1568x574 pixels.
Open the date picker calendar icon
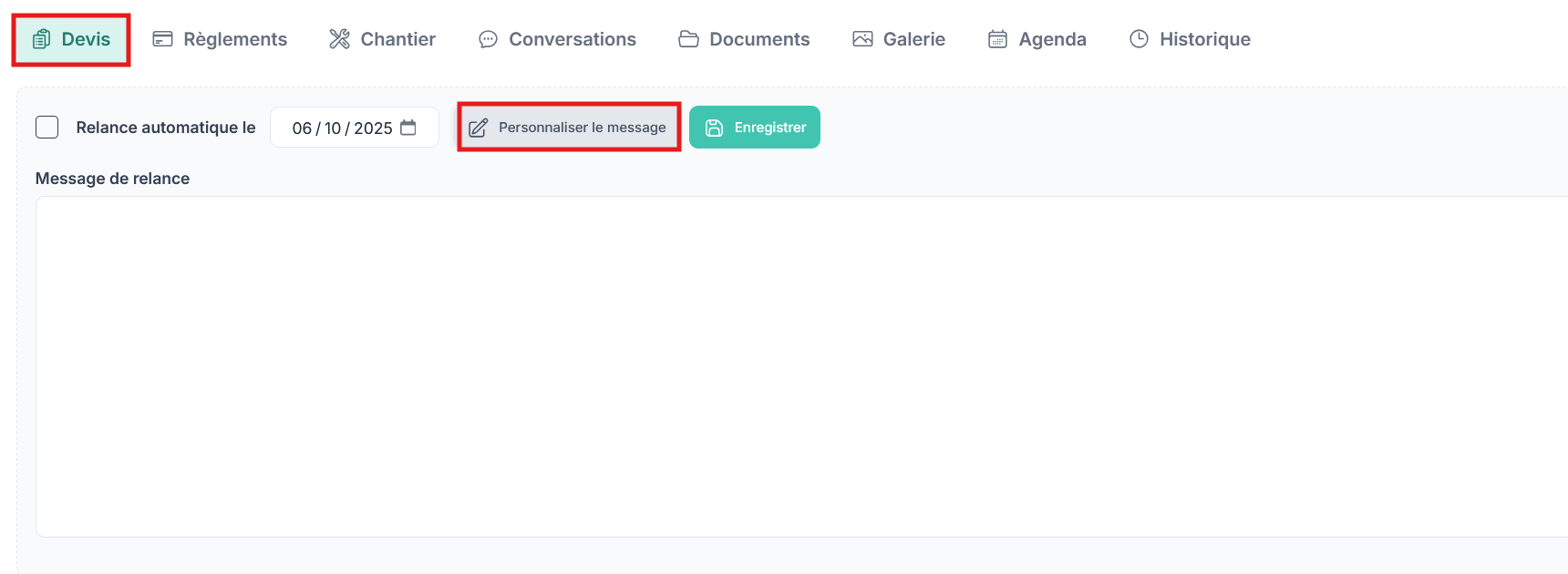[x=408, y=128]
